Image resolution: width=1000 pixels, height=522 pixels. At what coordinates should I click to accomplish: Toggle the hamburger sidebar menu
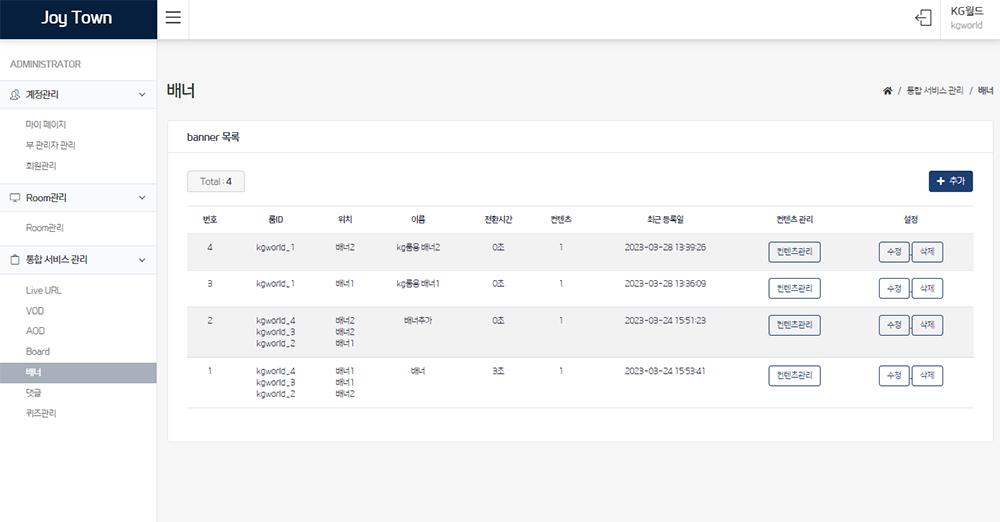173,19
